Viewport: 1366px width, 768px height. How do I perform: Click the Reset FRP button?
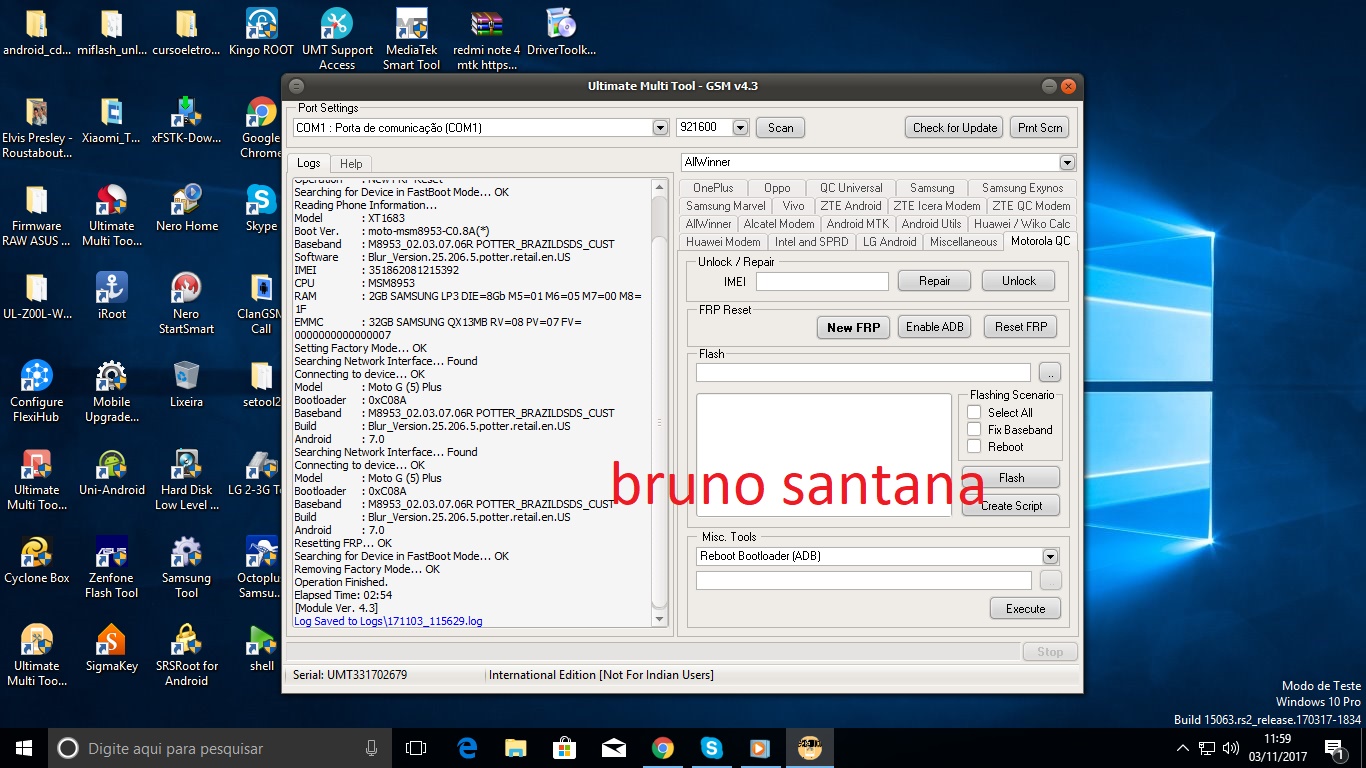pos(1020,327)
